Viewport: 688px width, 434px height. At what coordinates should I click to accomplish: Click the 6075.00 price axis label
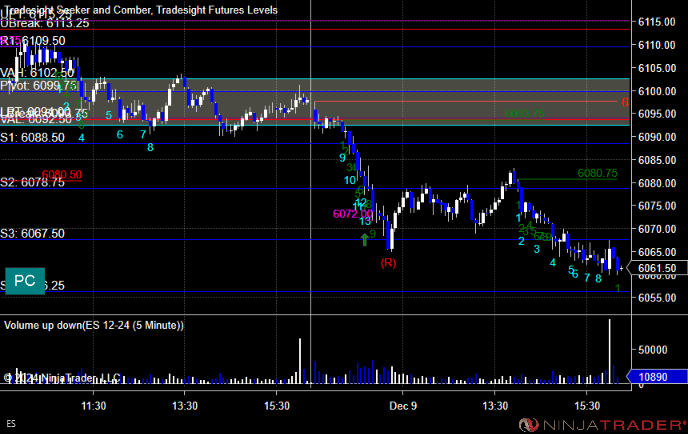(x=656, y=206)
